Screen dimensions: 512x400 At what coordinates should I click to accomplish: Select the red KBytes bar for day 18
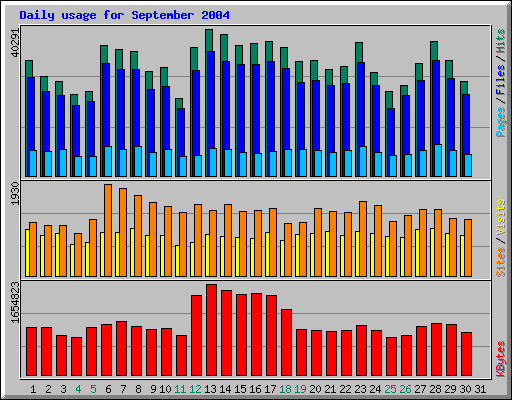tap(286, 343)
